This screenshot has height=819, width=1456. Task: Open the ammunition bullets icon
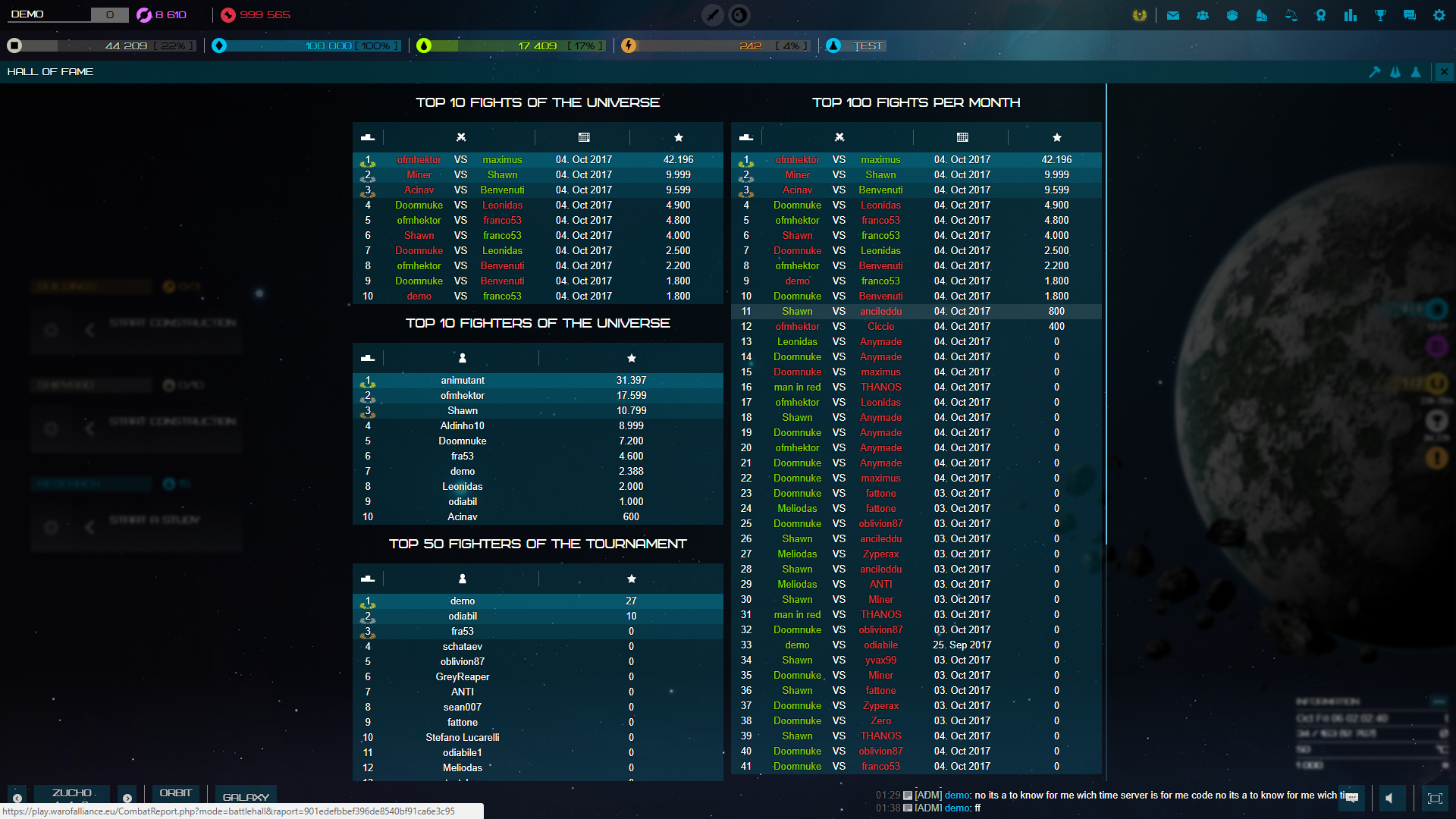(x=1262, y=15)
